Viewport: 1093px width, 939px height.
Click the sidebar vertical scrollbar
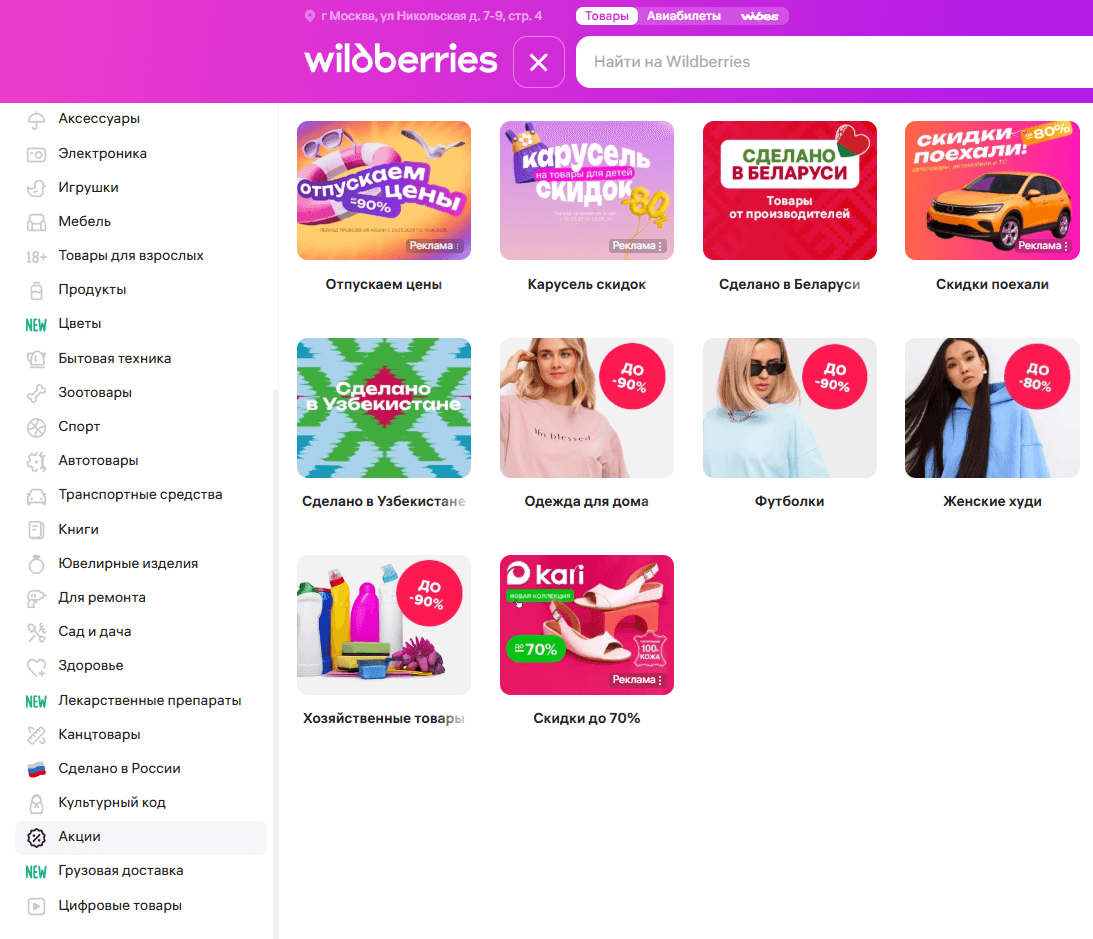(275, 662)
